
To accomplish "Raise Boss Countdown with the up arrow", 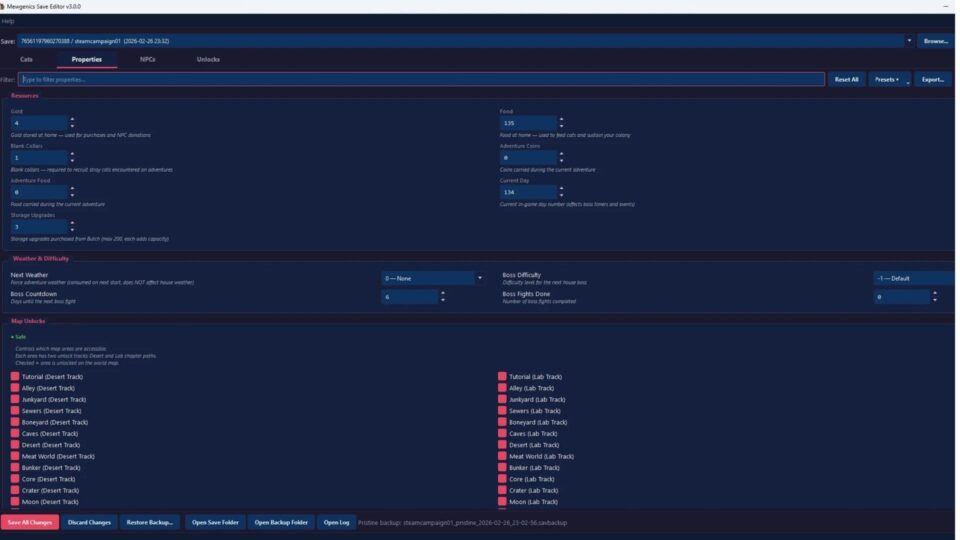I will 441,293.
